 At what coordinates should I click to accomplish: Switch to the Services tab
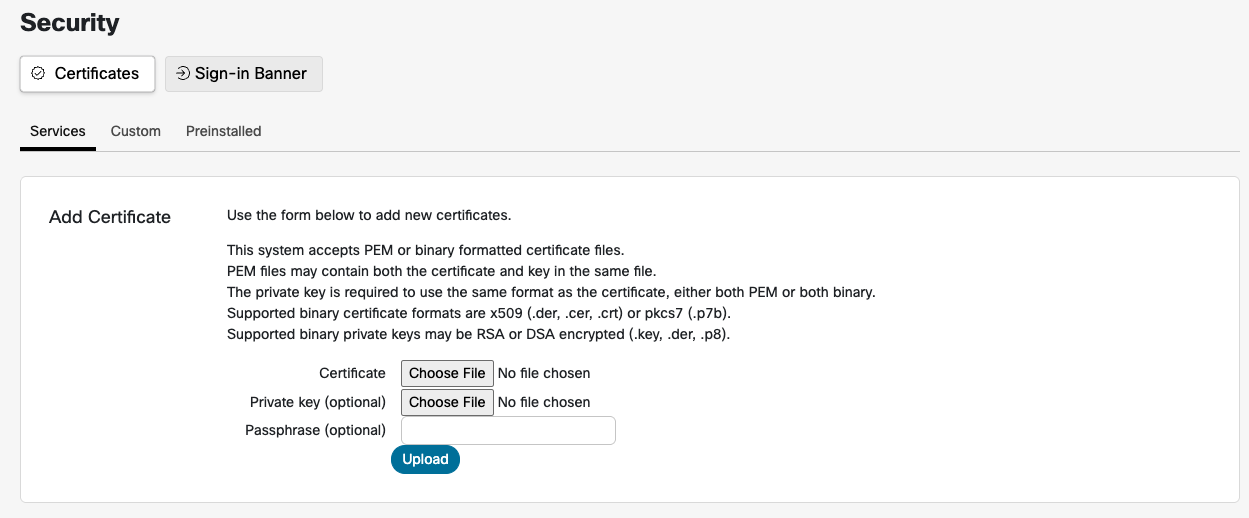(x=58, y=131)
